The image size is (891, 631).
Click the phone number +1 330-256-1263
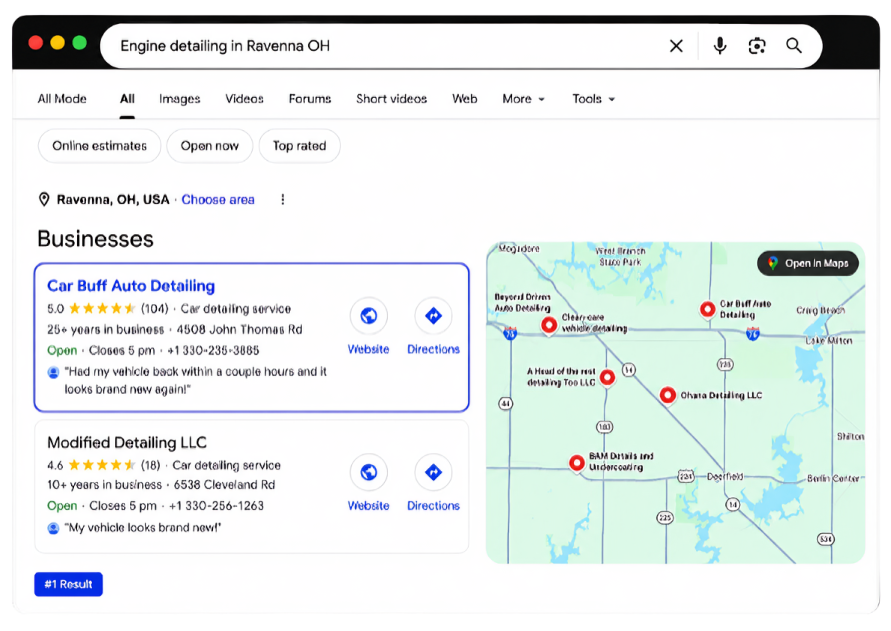[x=216, y=505]
